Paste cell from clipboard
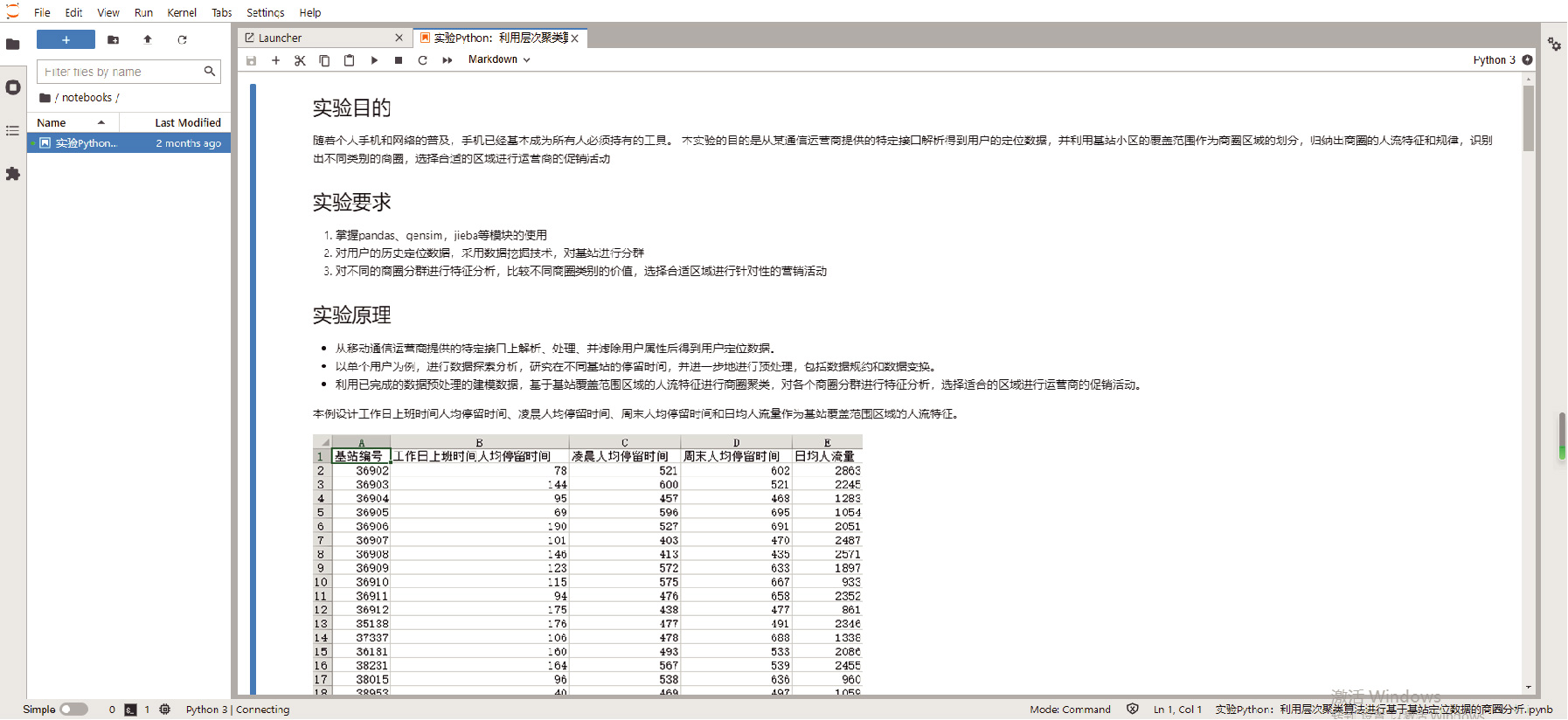The width and height of the screenshot is (1568, 720). pyautogui.click(x=349, y=60)
